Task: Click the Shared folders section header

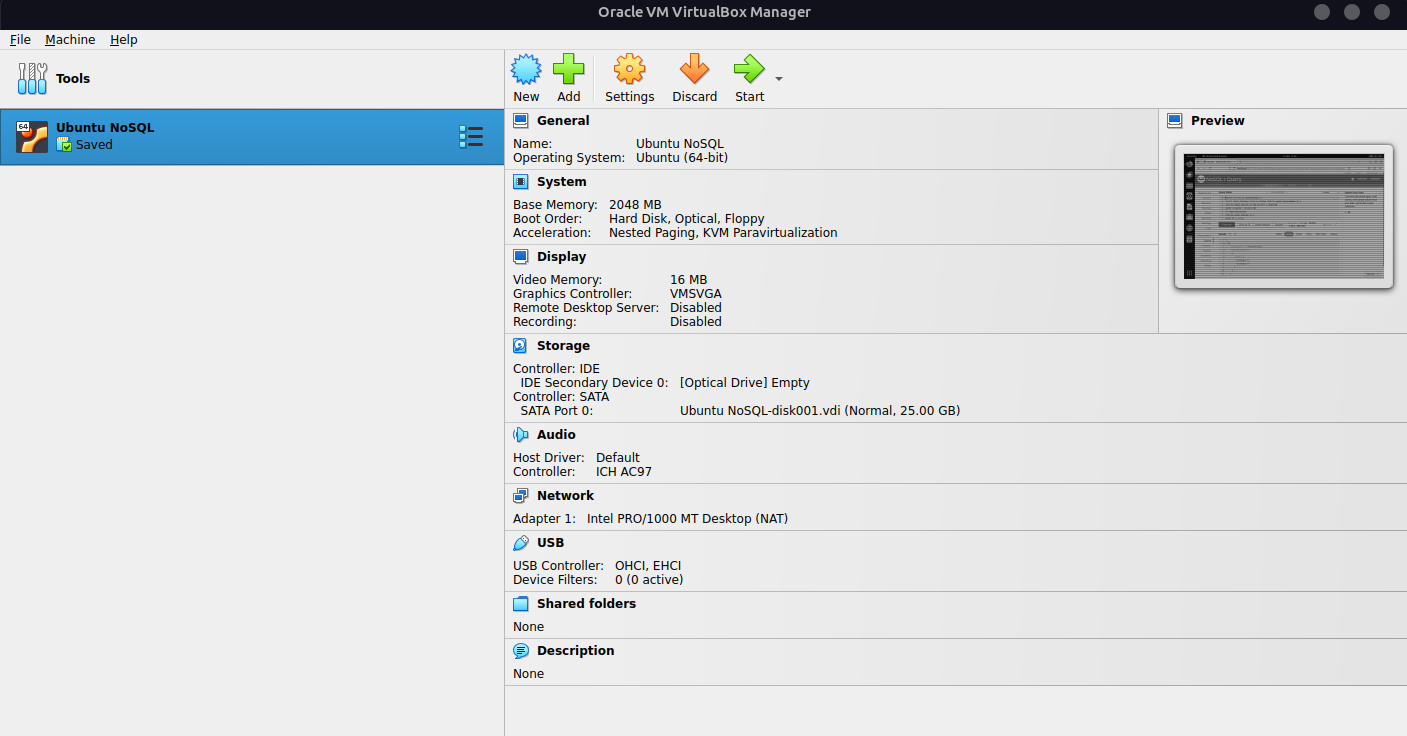Action: [586, 604]
